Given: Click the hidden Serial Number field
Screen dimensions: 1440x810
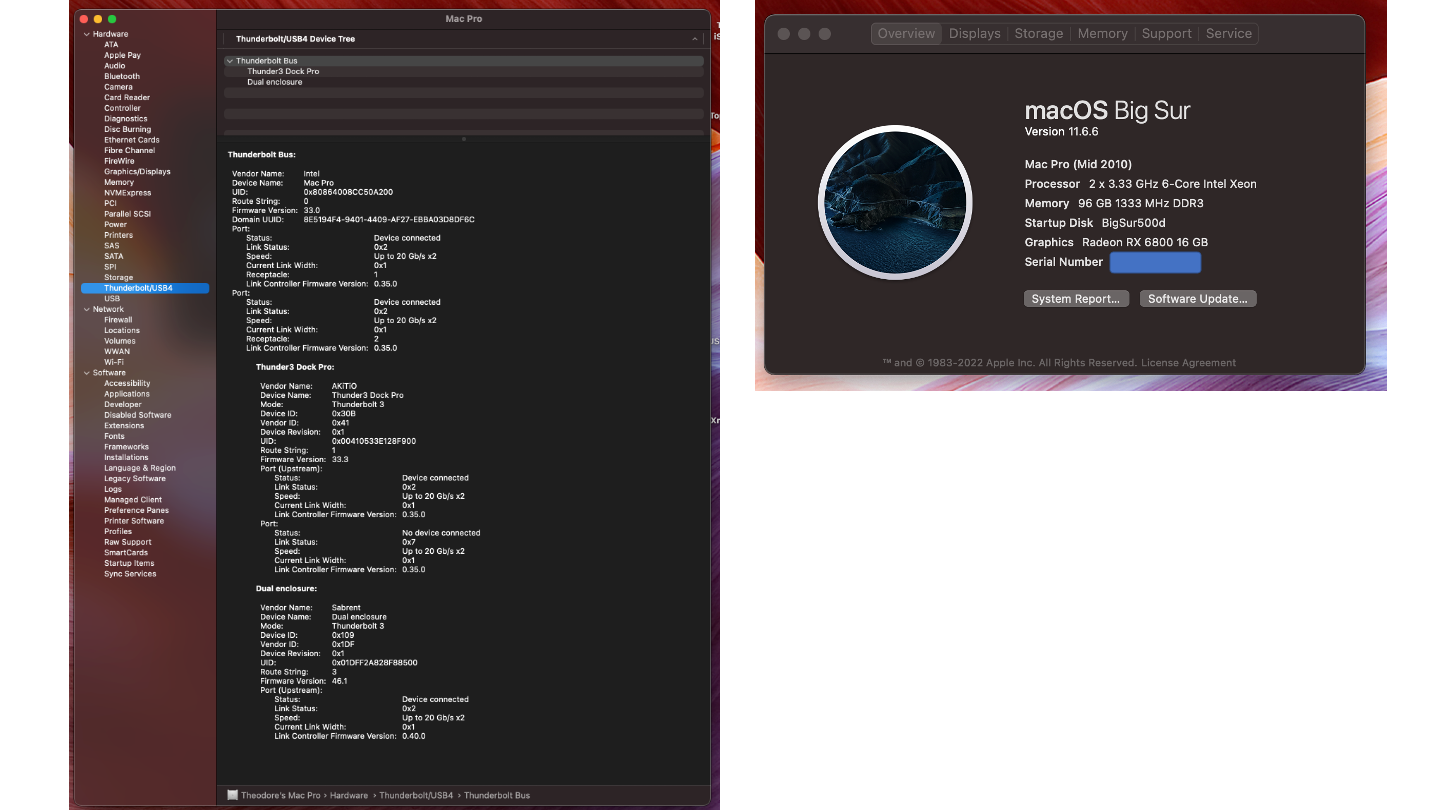Looking at the screenshot, I should pos(1155,262).
